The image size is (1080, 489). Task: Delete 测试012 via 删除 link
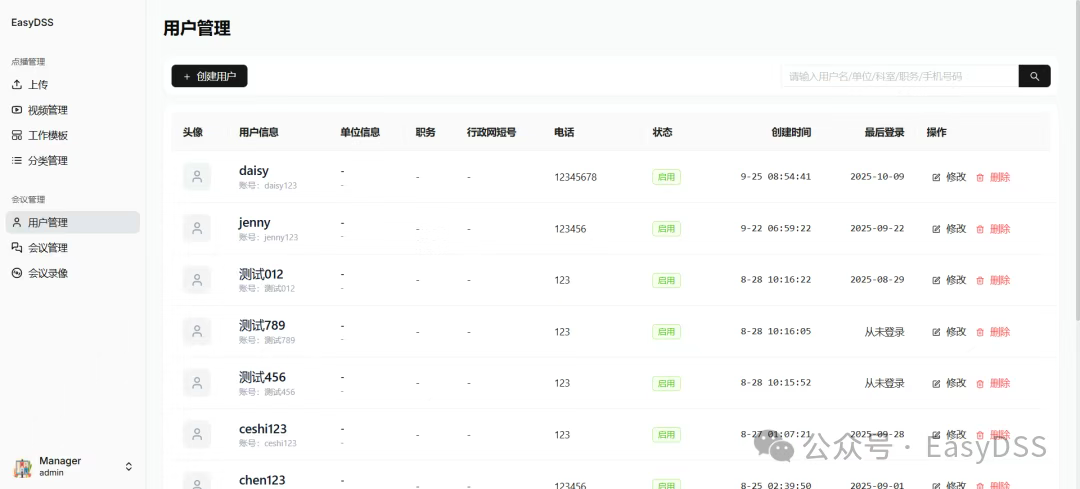(993, 280)
